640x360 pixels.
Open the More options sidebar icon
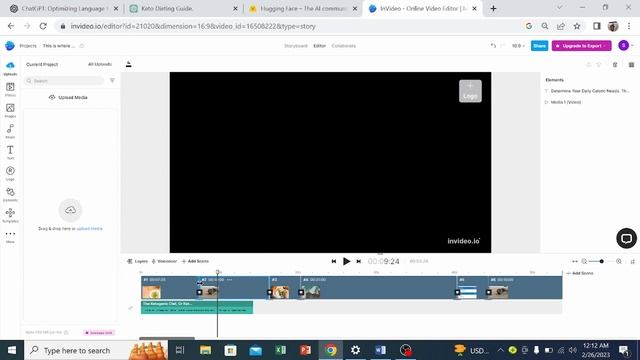point(10,236)
